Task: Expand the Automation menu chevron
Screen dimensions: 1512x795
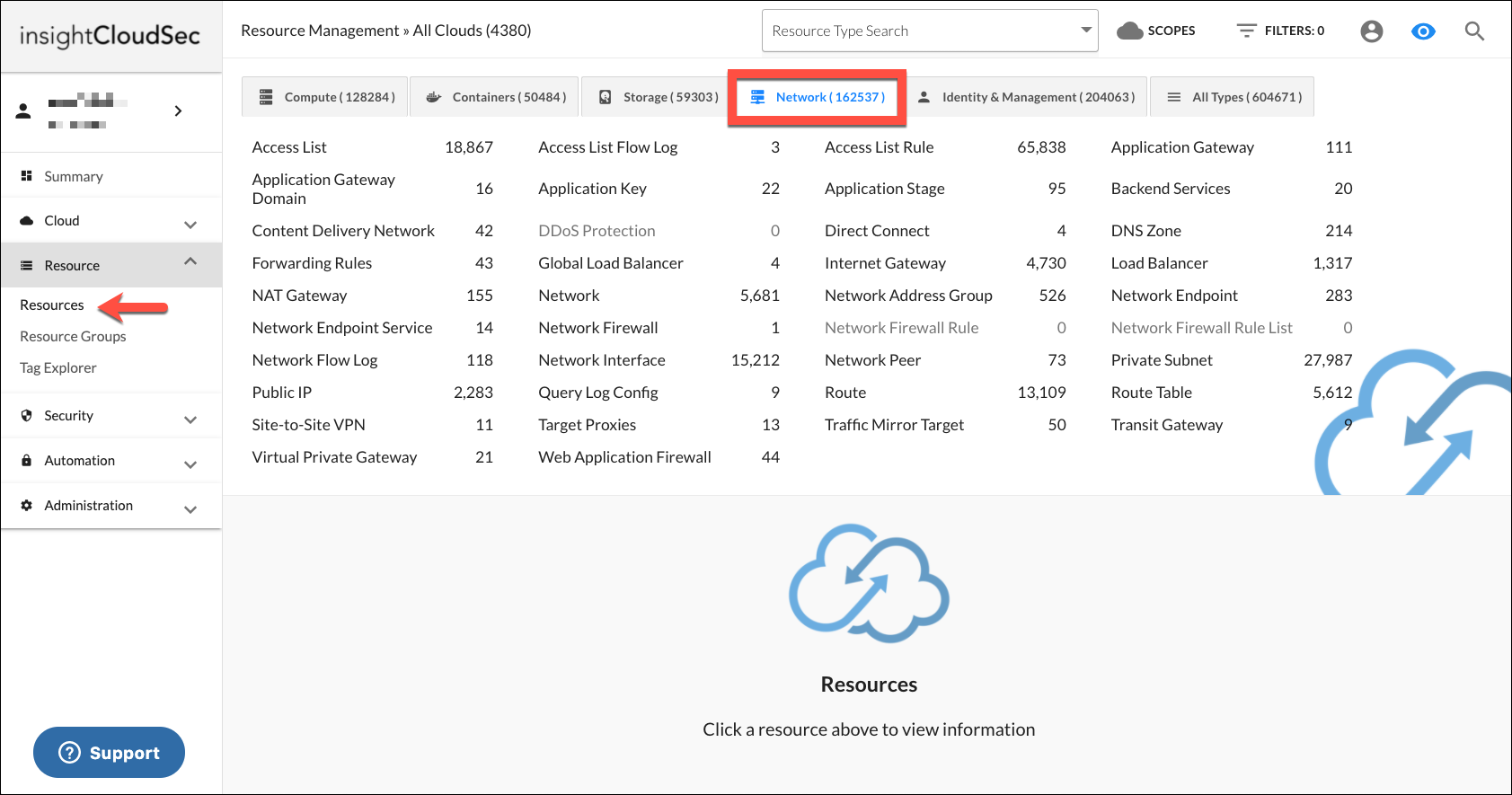Action: [x=190, y=464]
